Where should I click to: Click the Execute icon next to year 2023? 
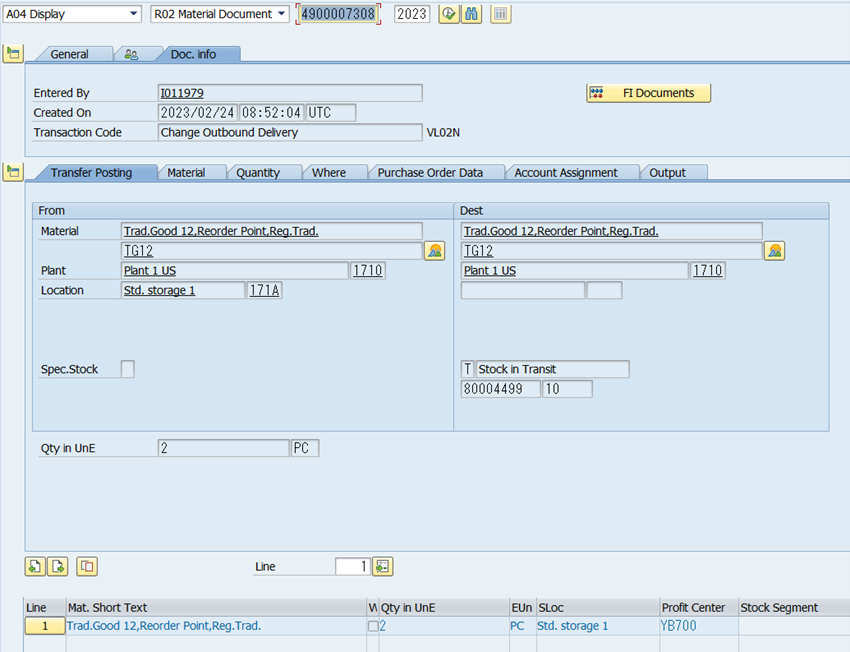pos(448,14)
